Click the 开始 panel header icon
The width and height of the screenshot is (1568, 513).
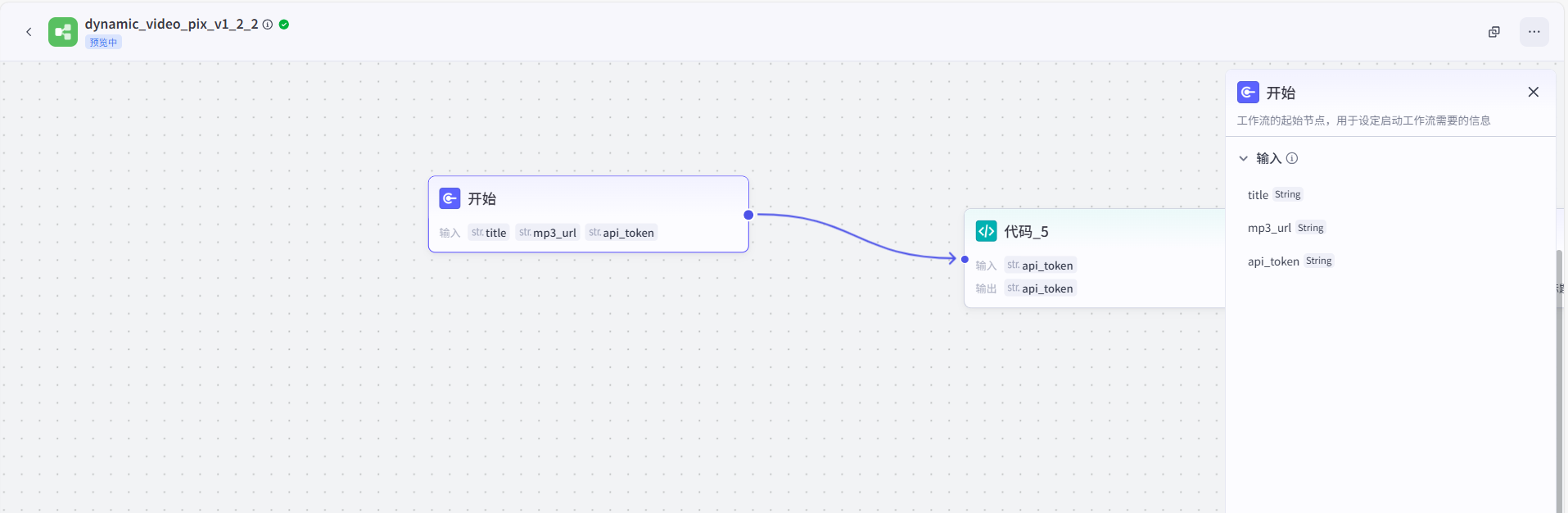[x=1248, y=93]
